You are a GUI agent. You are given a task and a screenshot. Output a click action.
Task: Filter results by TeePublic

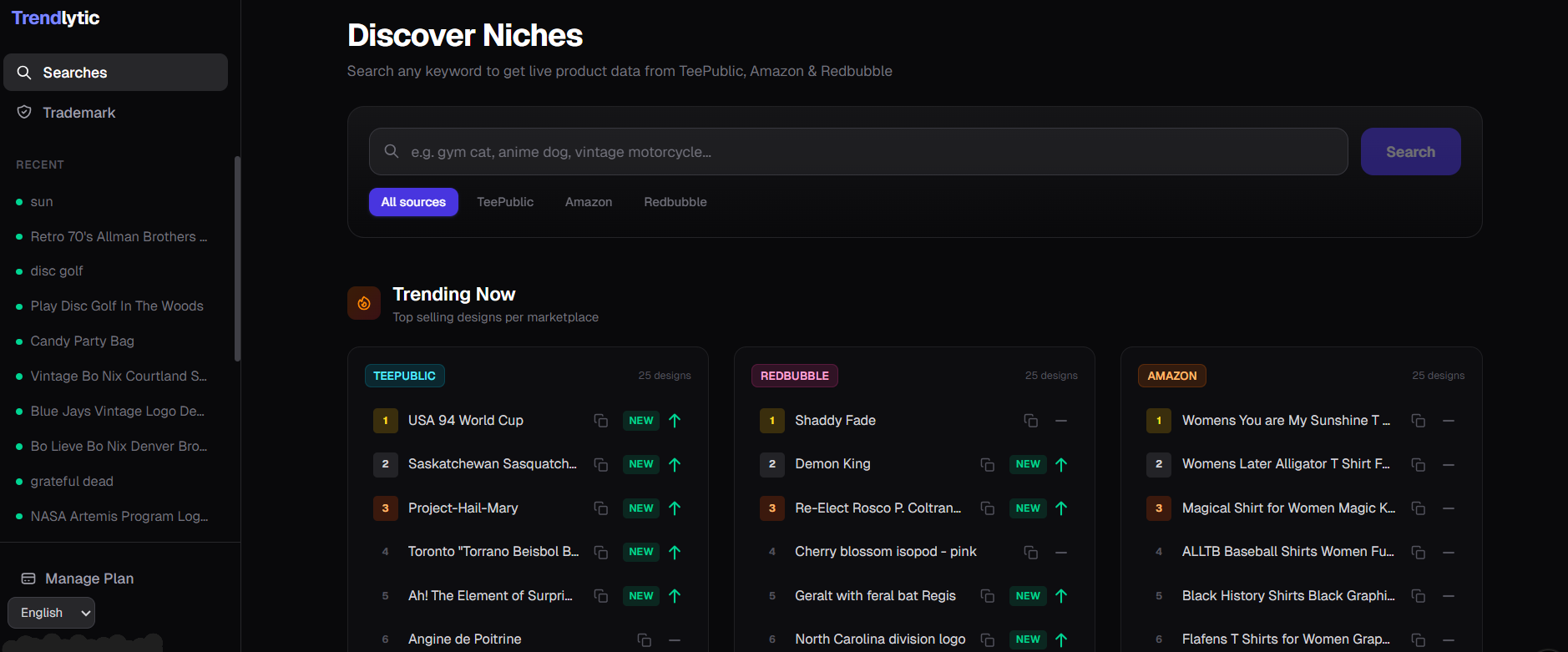pos(505,202)
